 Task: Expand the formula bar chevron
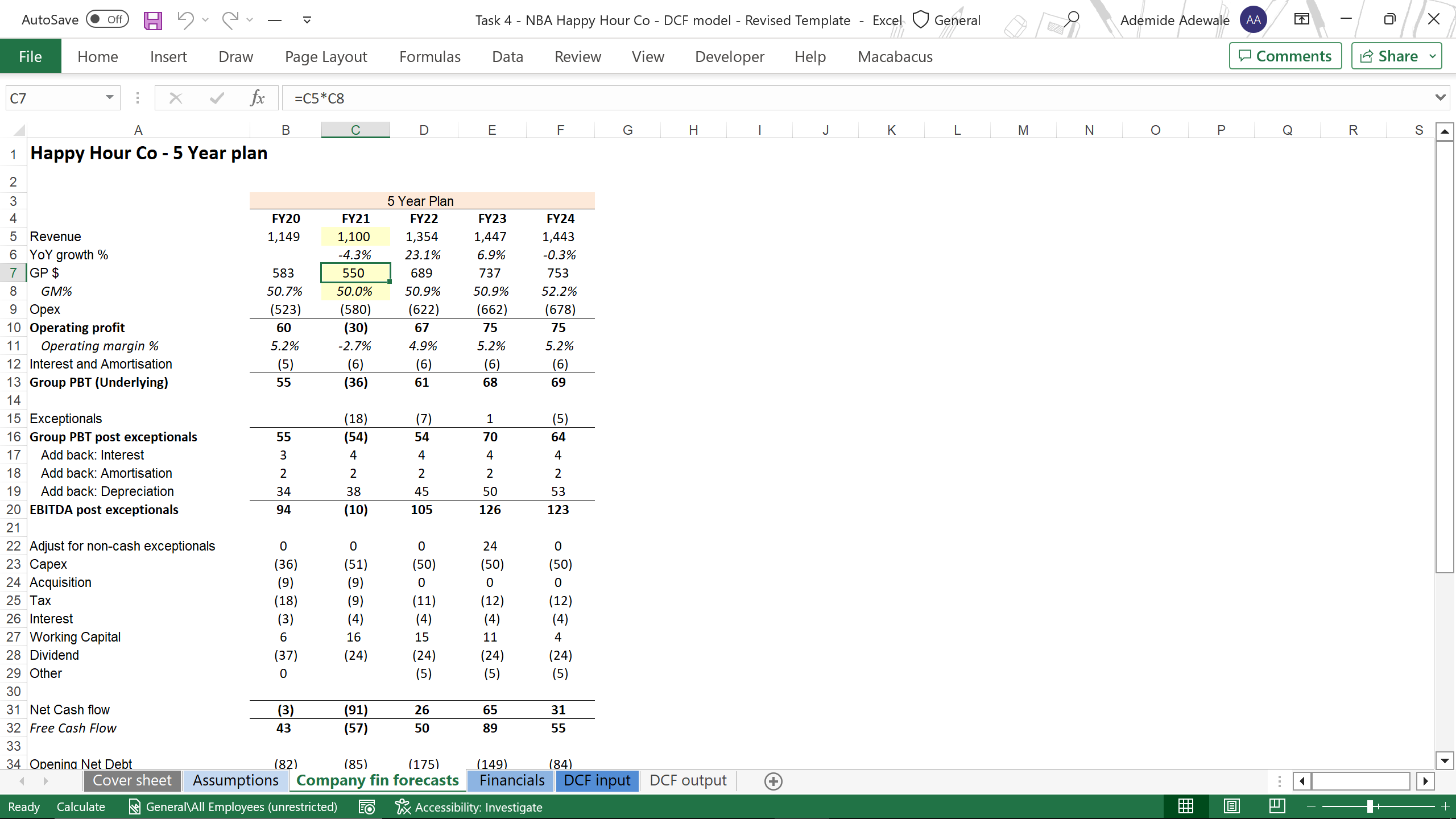tap(1440, 98)
